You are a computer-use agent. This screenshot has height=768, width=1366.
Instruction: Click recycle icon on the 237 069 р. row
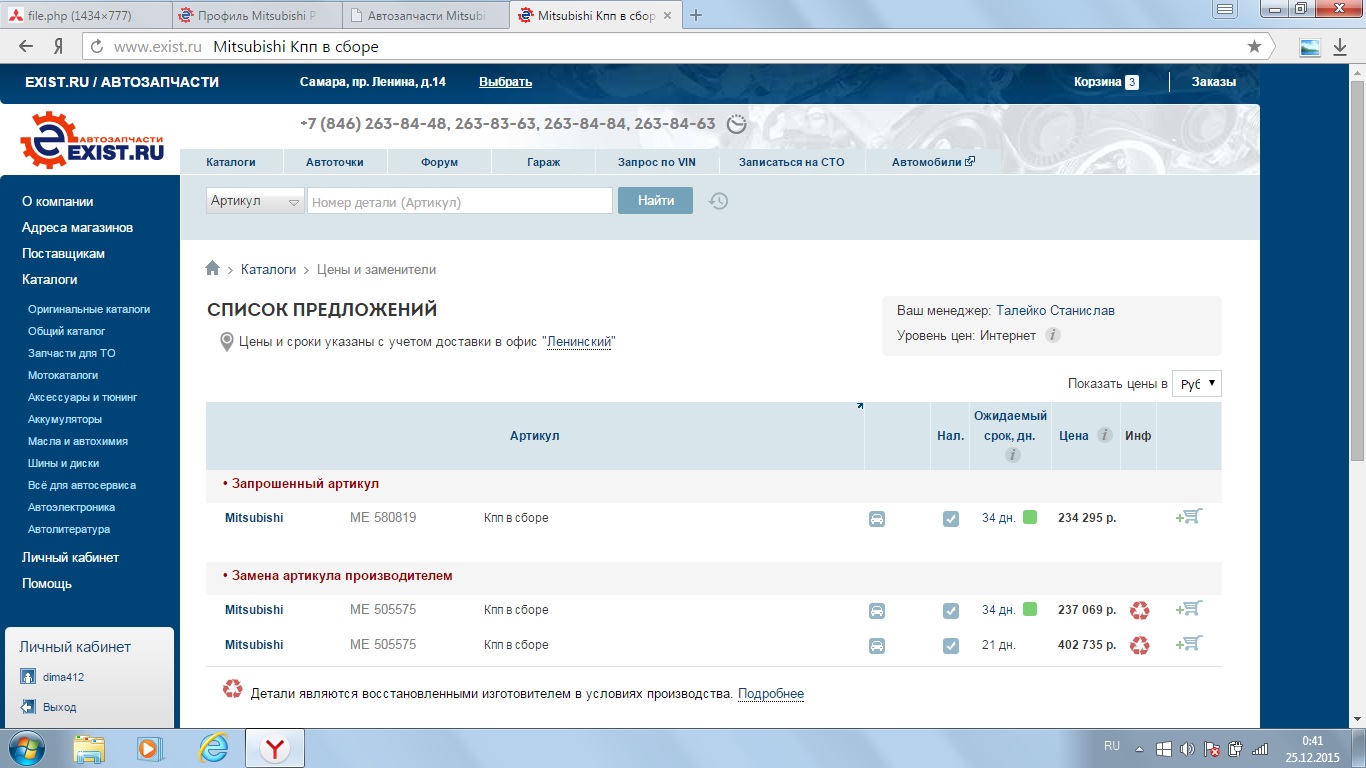[1139, 610]
